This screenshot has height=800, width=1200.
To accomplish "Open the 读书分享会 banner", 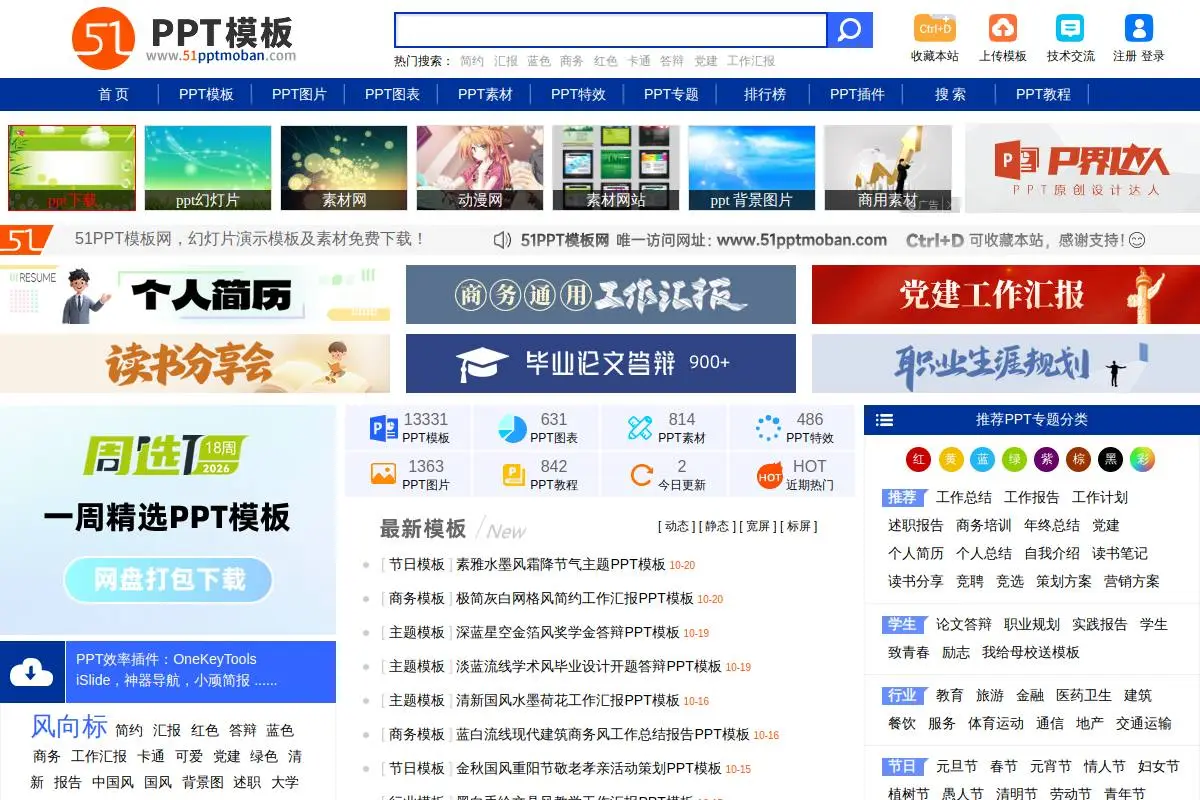I will click(x=195, y=363).
